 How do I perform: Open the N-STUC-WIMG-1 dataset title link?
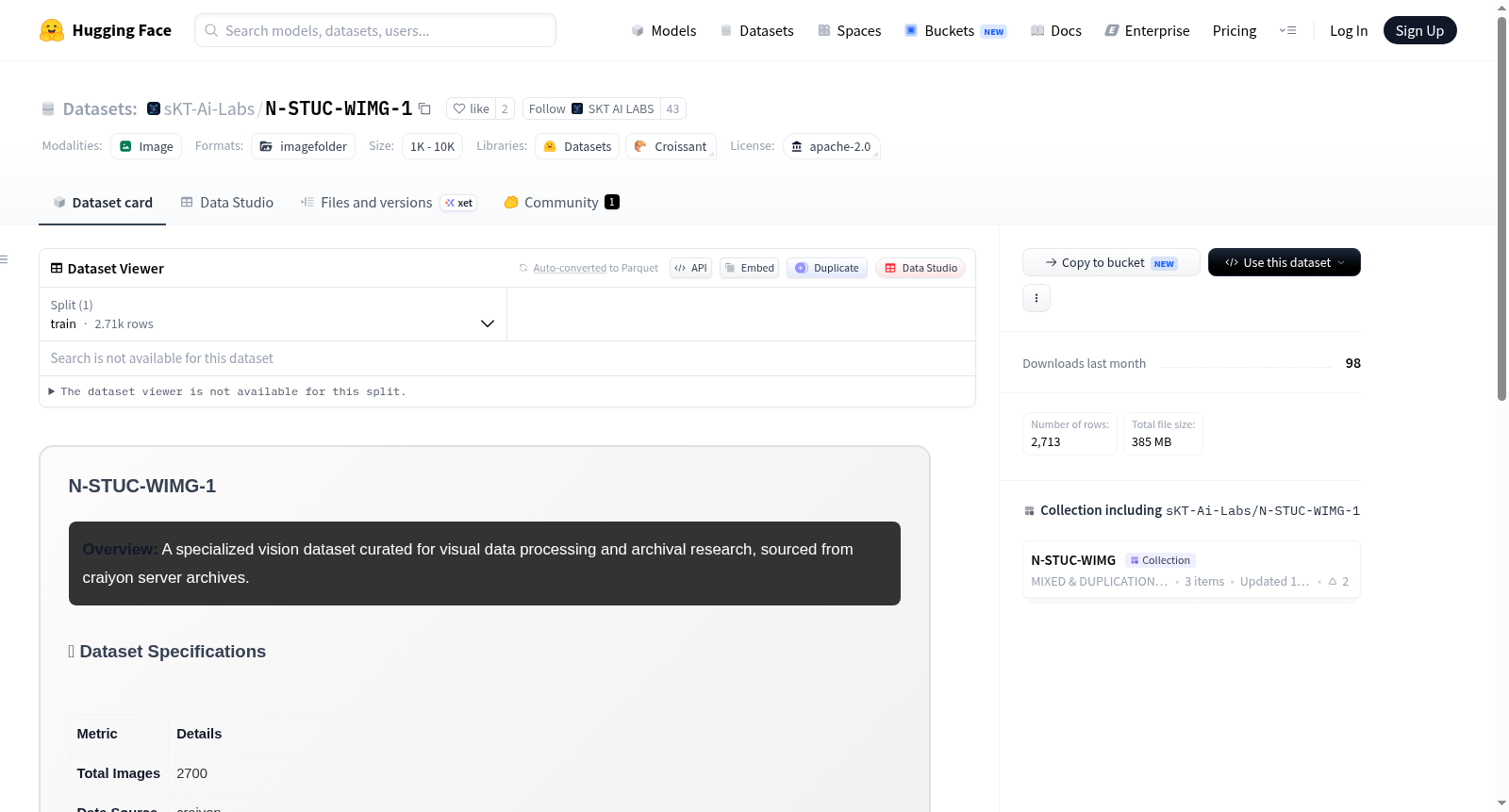click(x=339, y=108)
